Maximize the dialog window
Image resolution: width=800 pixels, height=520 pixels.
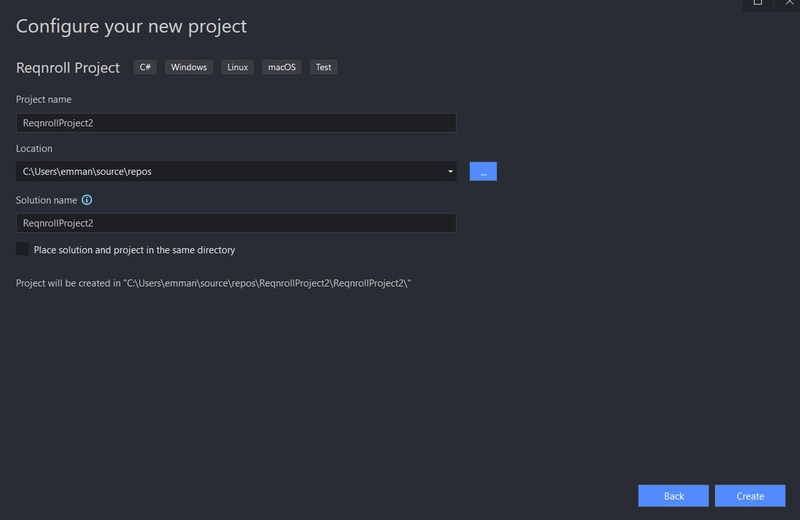(x=757, y=3)
